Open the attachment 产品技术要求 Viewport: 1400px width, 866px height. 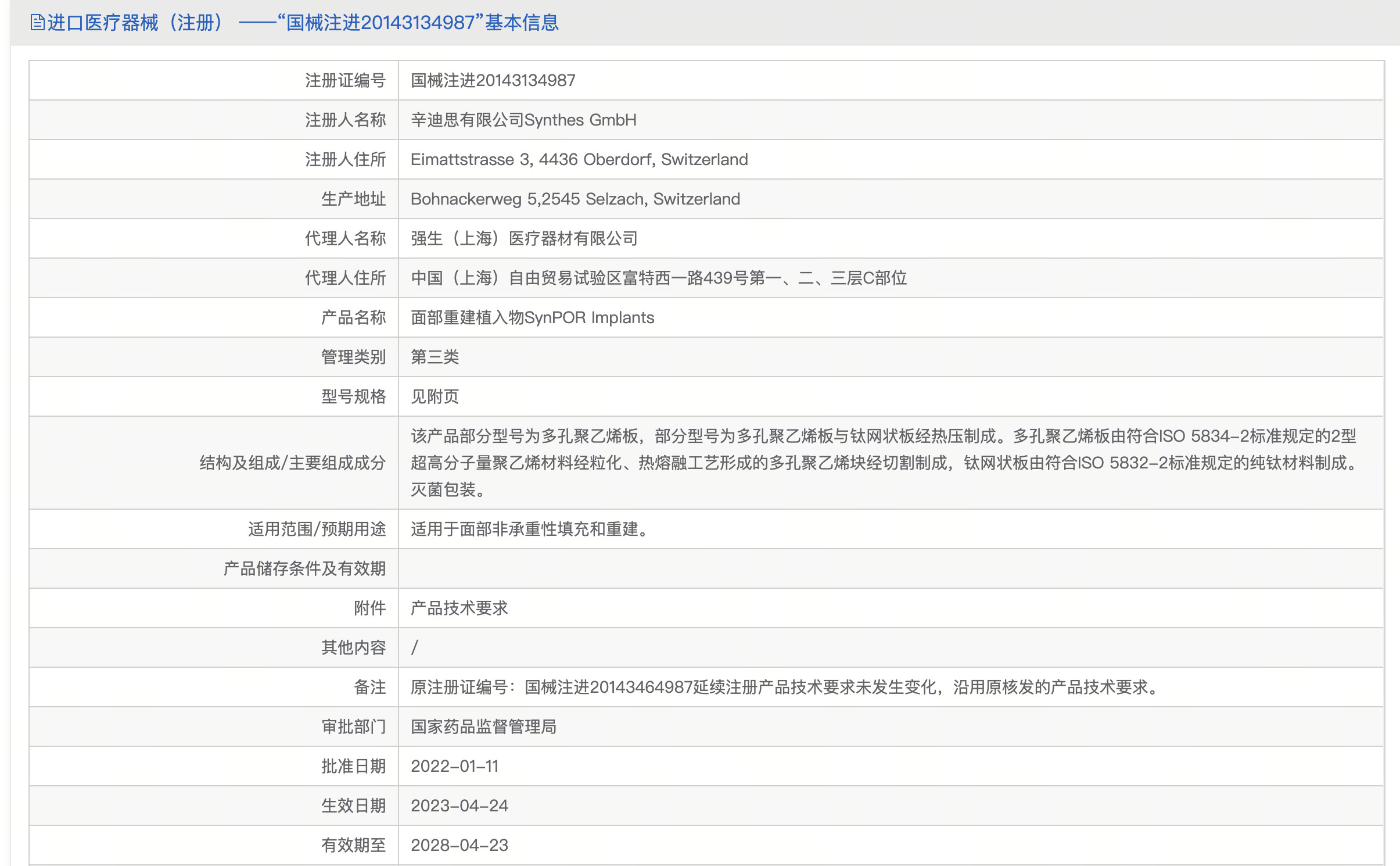(460, 608)
